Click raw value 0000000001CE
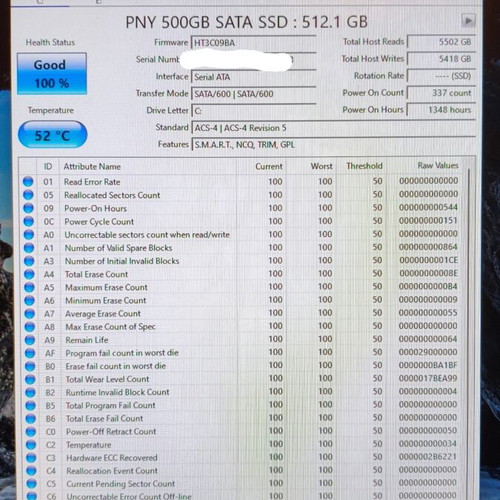The image size is (500, 500). click(428, 260)
